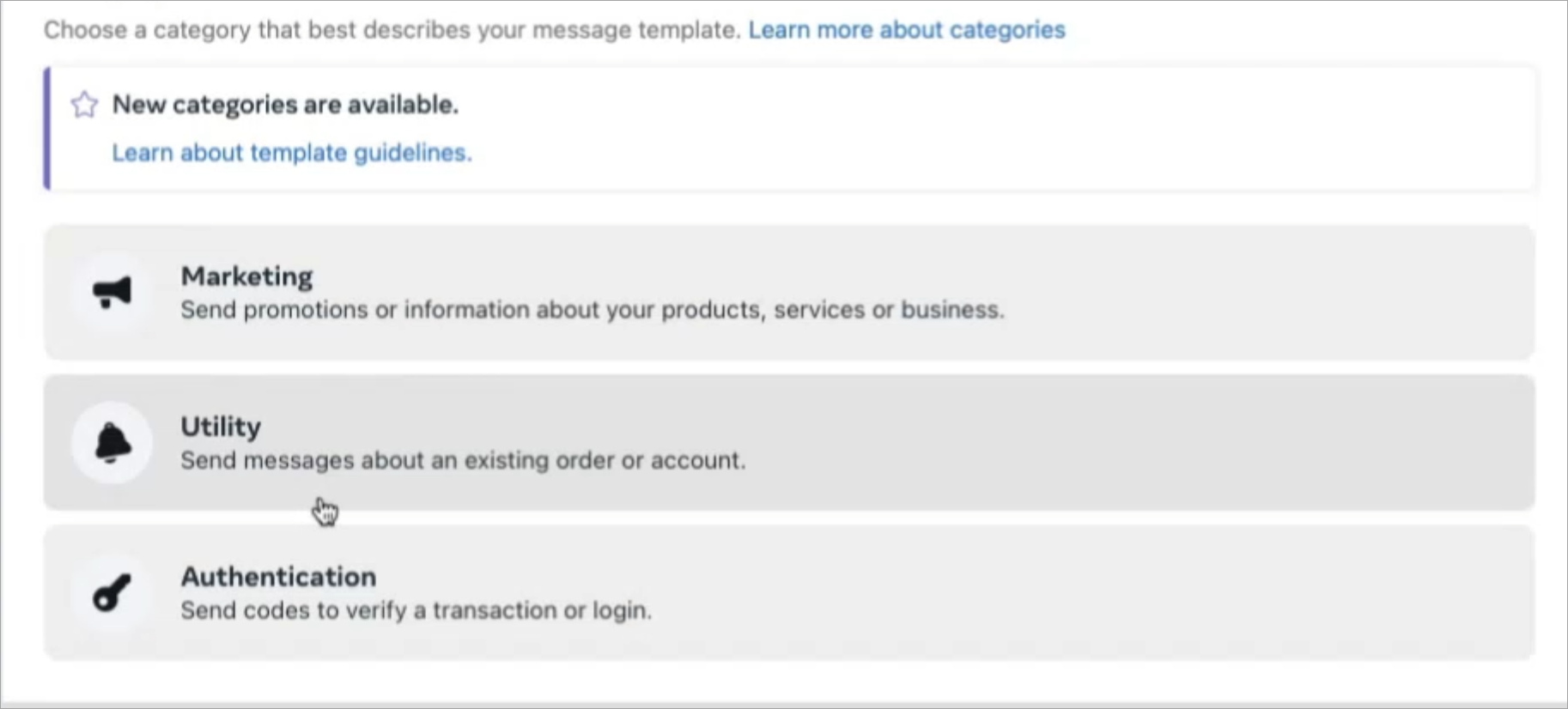The width and height of the screenshot is (1568, 709).
Task: Open Learn more about categories link
Action: [x=907, y=30]
